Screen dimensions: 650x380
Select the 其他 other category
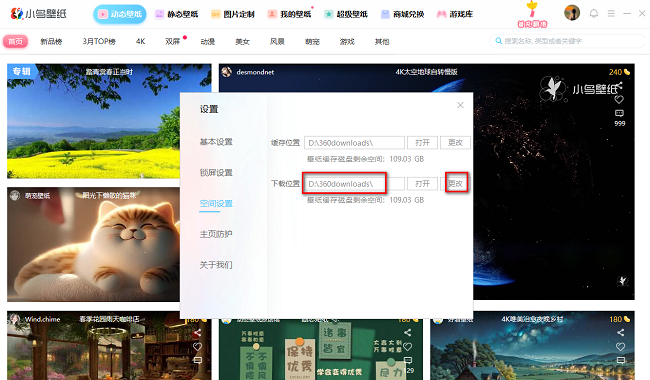point(382,41)
